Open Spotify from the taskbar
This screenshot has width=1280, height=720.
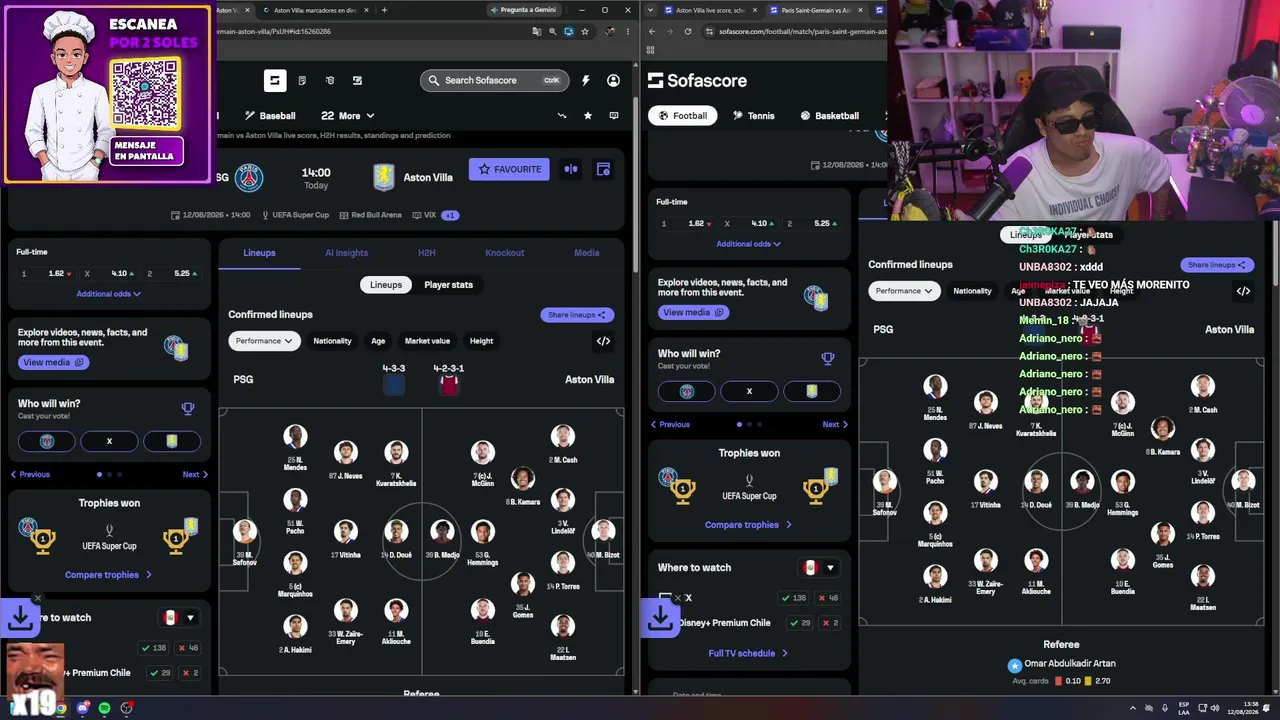coord(105,708)
